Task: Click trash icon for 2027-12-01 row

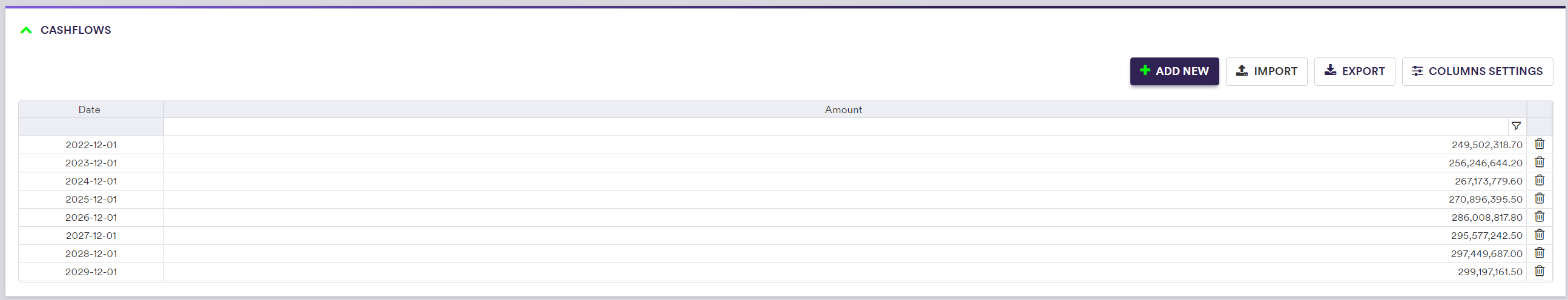Action: click(x=1540, y=235)
